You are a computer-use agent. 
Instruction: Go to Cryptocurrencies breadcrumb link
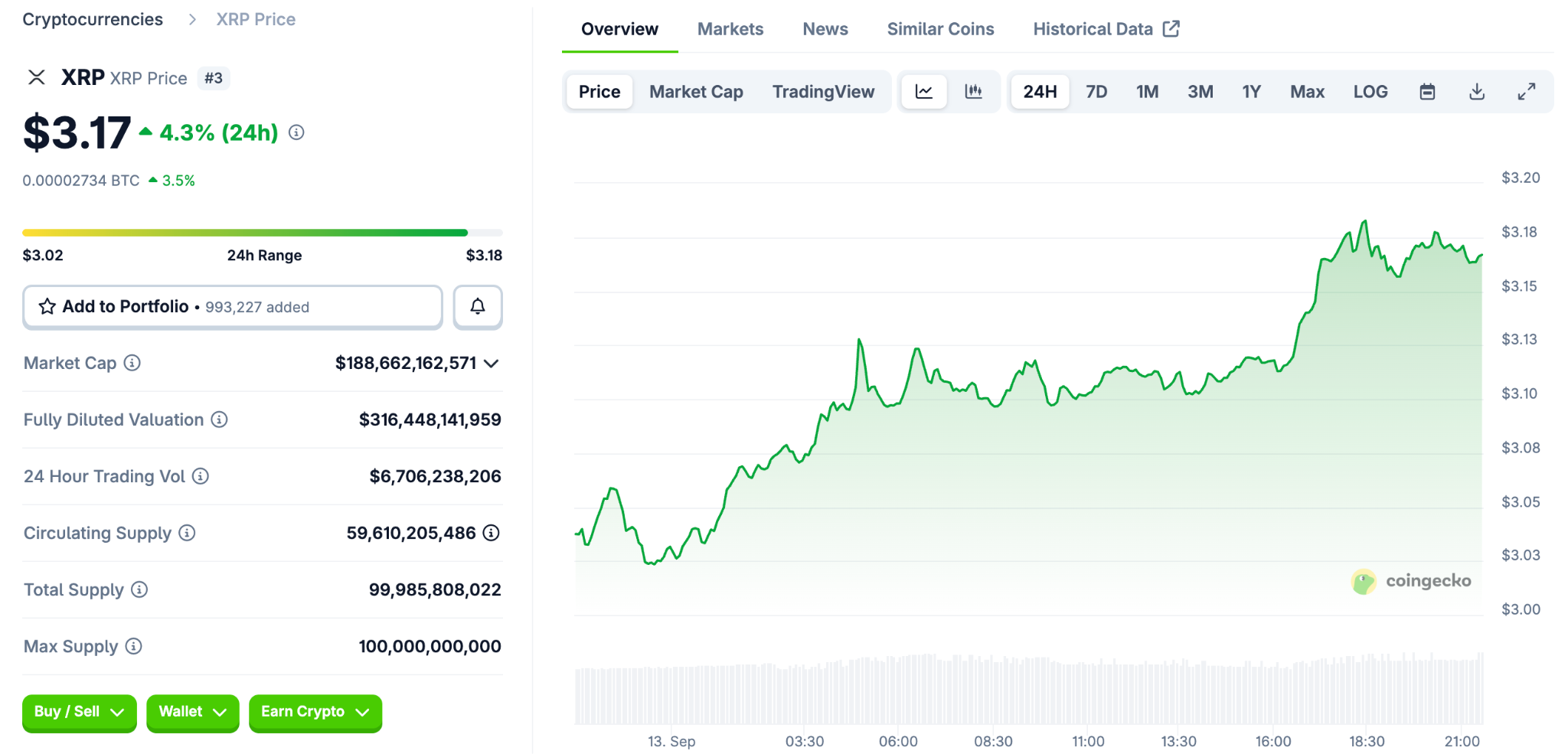[93, 19]
